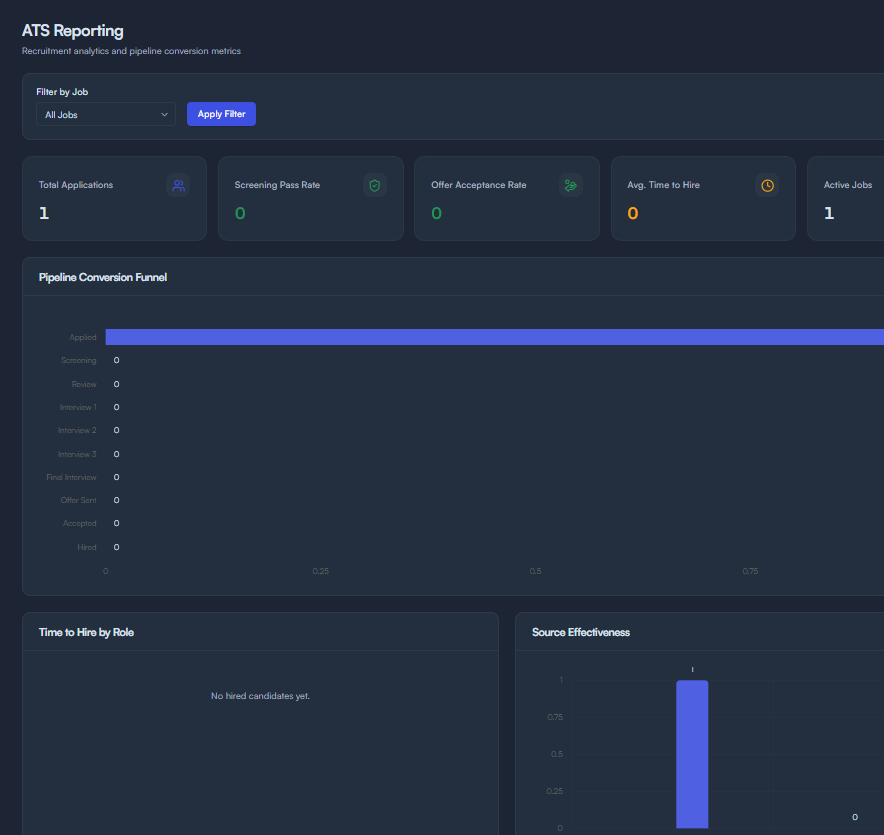The width and height of the screenshot is (884, 835).
Task: Click the handshake icon in Offer Acceptance Rate
Action: tap(571, 185)
